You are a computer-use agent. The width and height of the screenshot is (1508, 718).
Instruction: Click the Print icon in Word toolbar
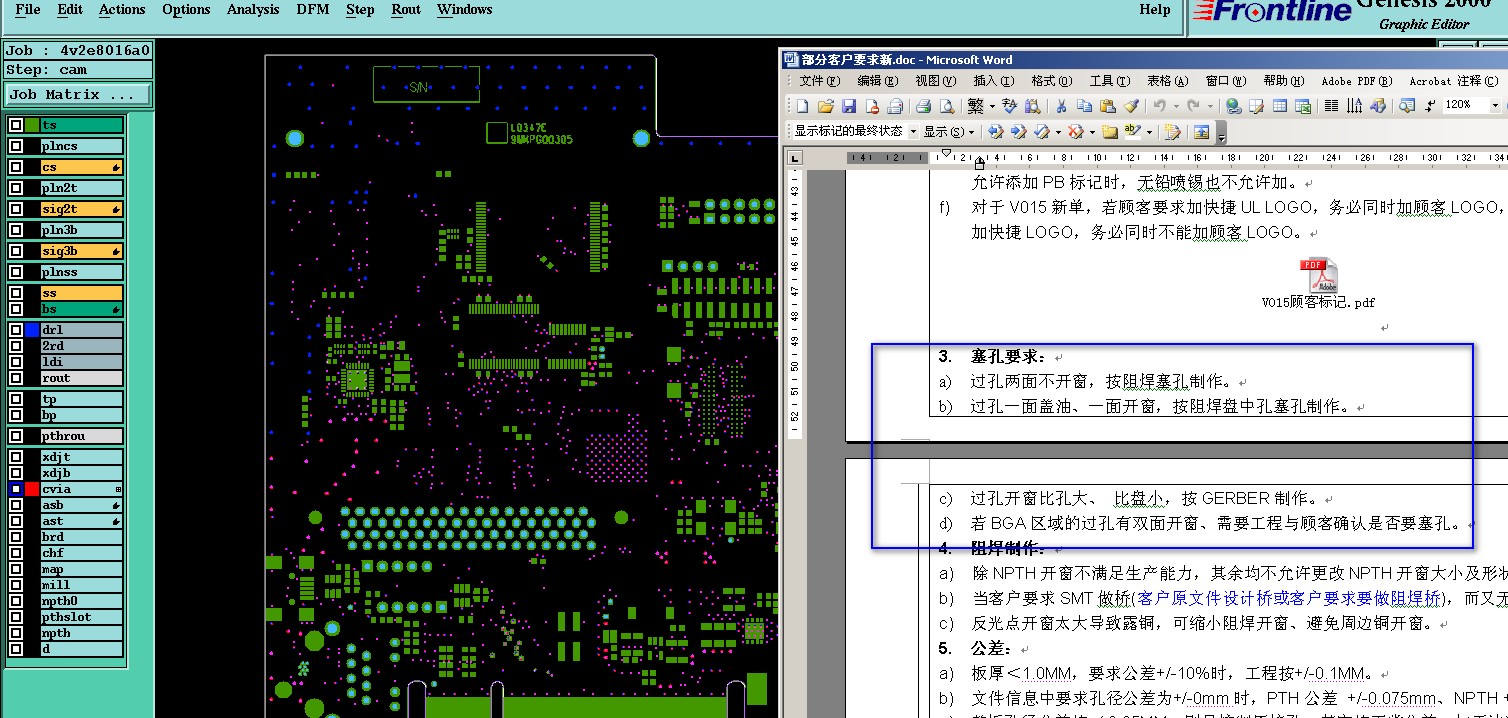(x=924, y=106)
